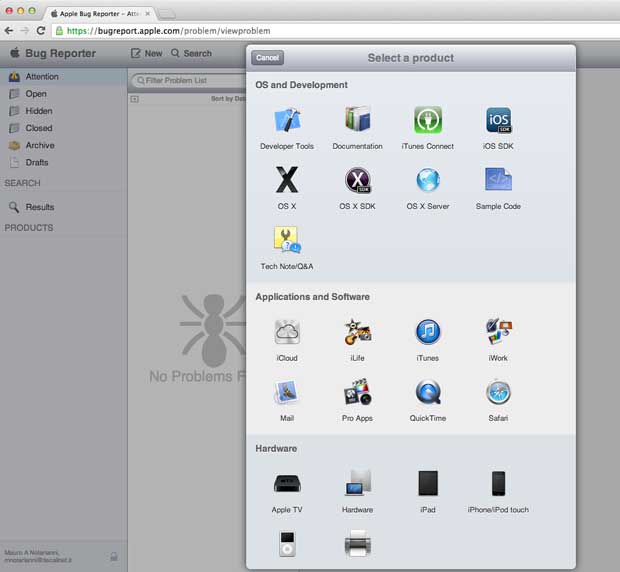Select the Safari compass icon
The image size is (620, 572).
pos(498,392)
